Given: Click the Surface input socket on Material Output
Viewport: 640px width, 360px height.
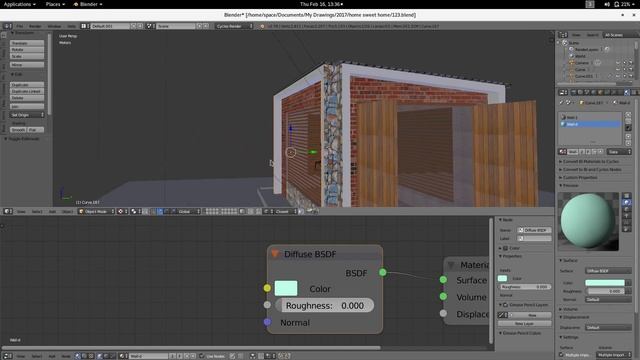Looking at the screenshot, I should 443,280.
